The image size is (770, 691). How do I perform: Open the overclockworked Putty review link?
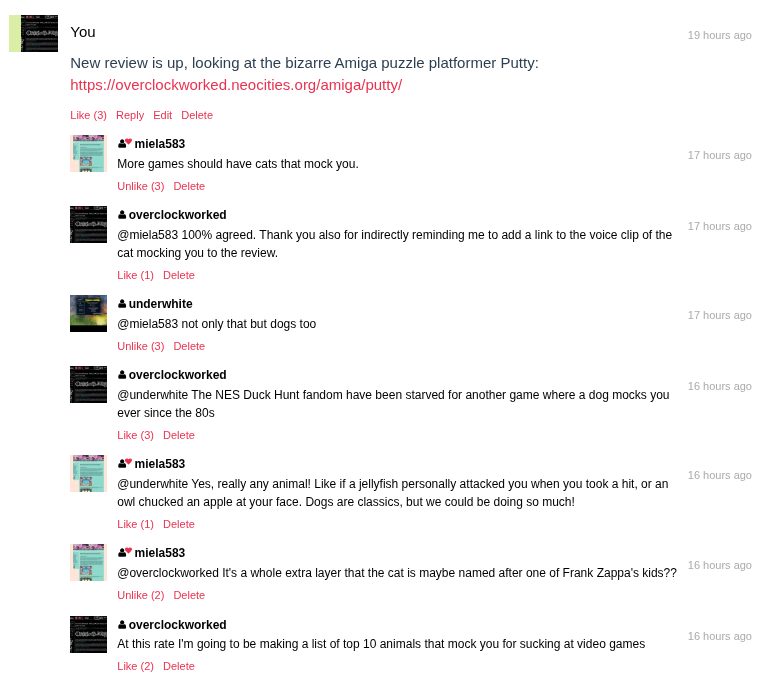click(236, 85)
